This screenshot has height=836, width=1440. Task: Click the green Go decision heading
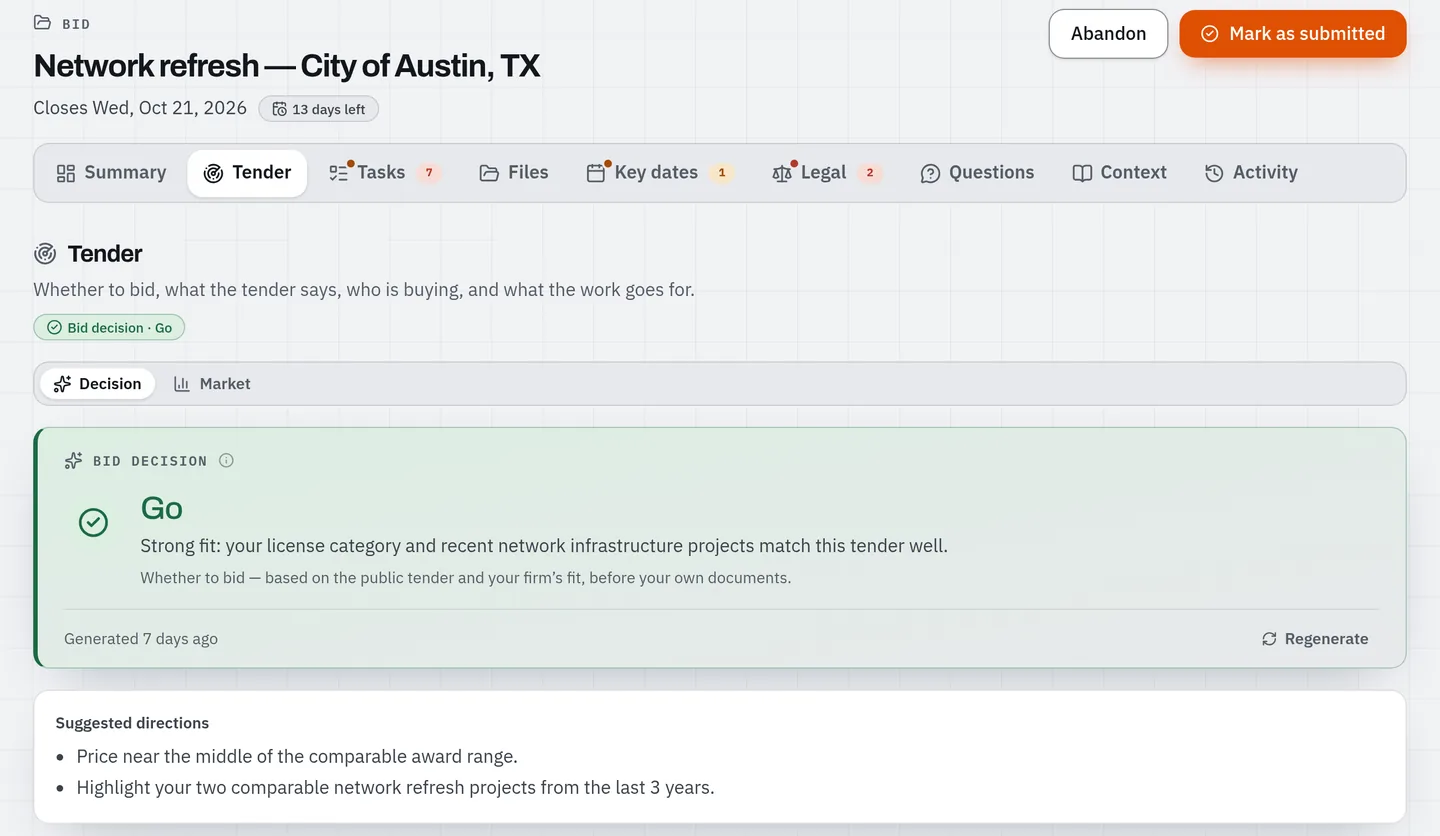(x=162, y=508)
